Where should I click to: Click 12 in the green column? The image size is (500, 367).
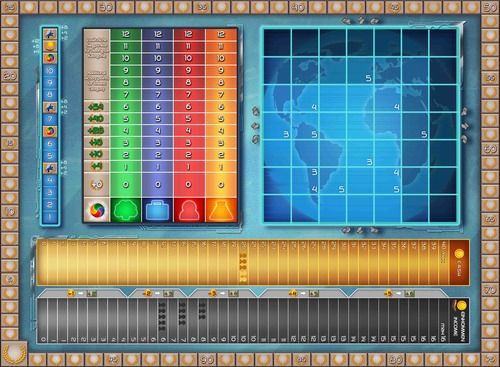tap(126, 34)
